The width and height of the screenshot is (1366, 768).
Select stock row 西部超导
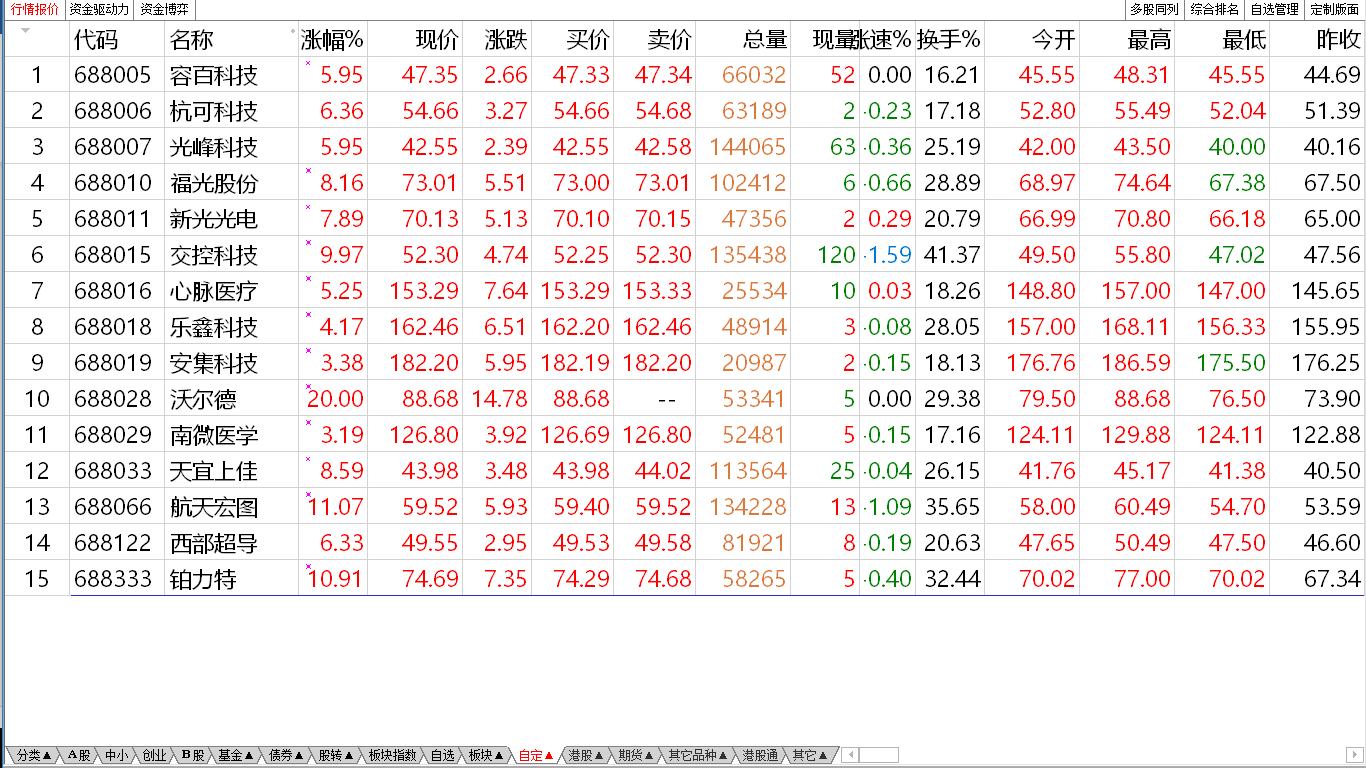[x=683, y=543]
